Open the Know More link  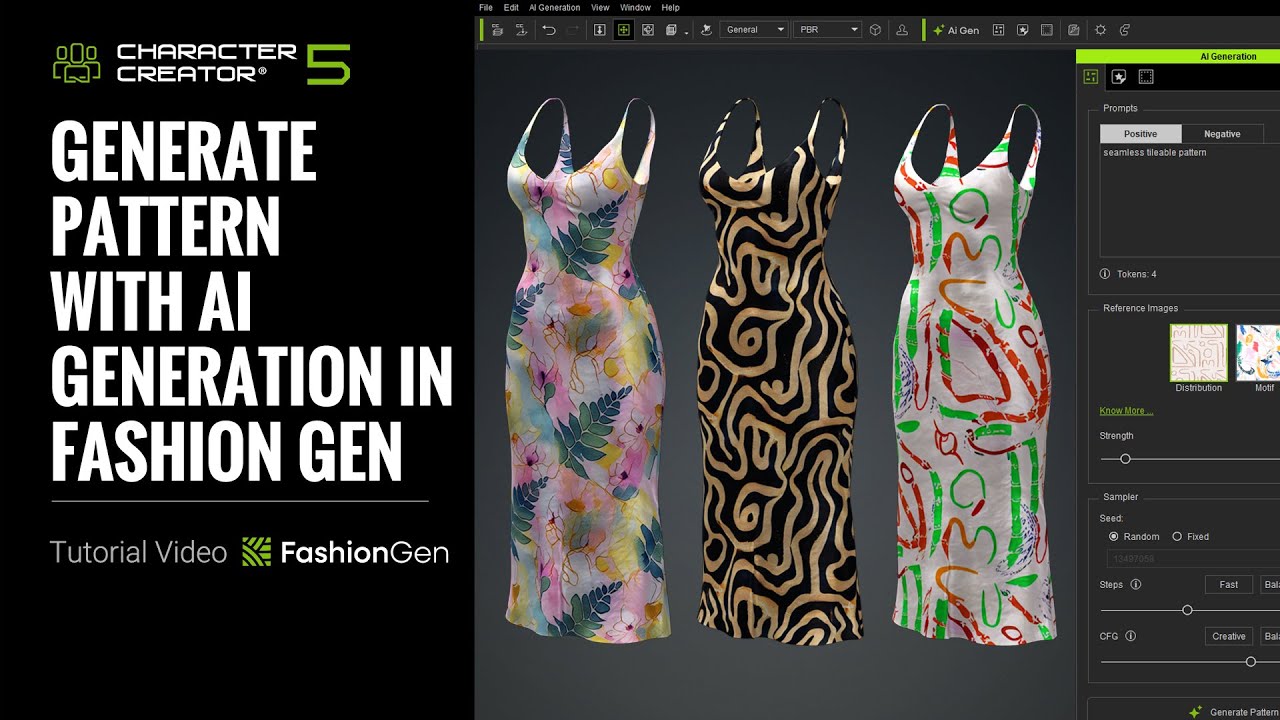click(x=1126, y=411)
